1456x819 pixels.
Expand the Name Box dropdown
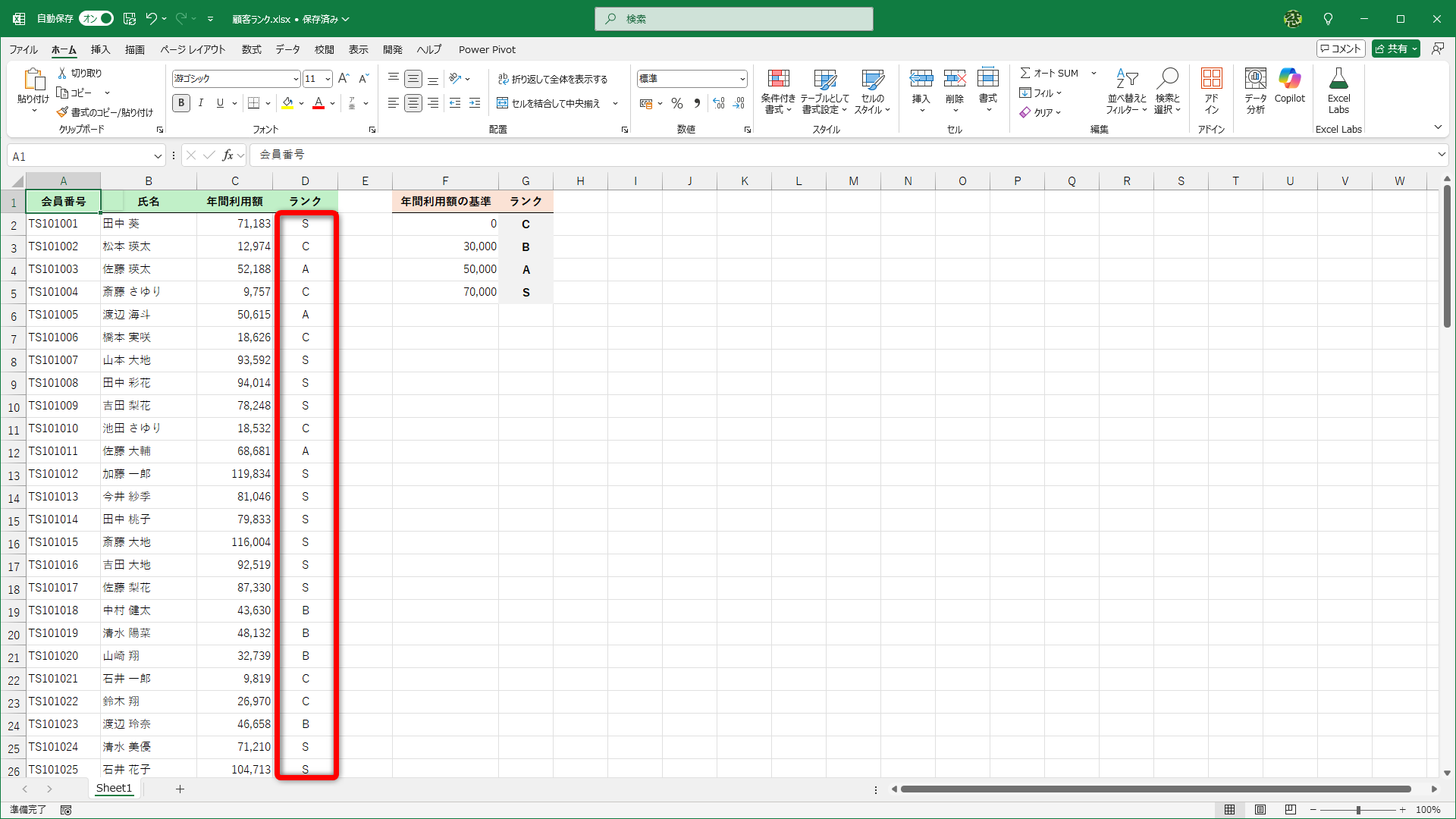158,156
